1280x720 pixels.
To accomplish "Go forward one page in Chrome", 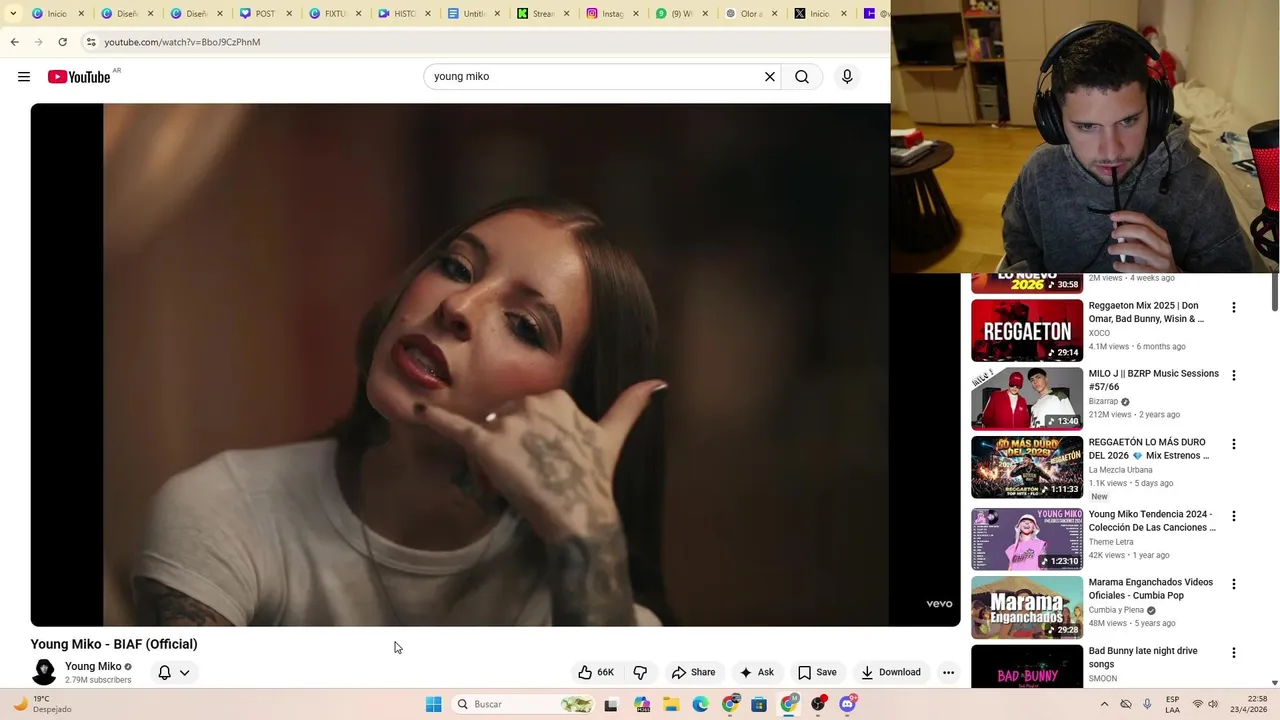I will point(39,42).
